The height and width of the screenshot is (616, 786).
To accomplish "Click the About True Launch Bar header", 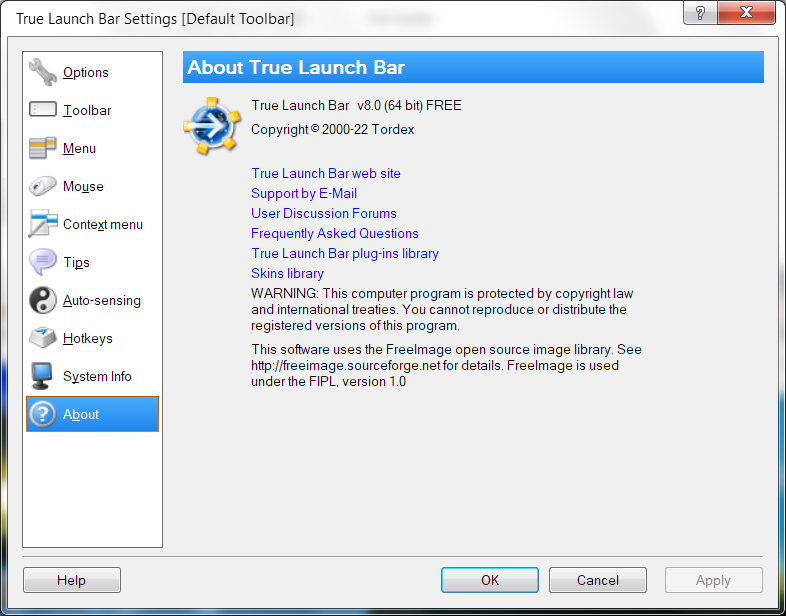I will tap(473, 67).
